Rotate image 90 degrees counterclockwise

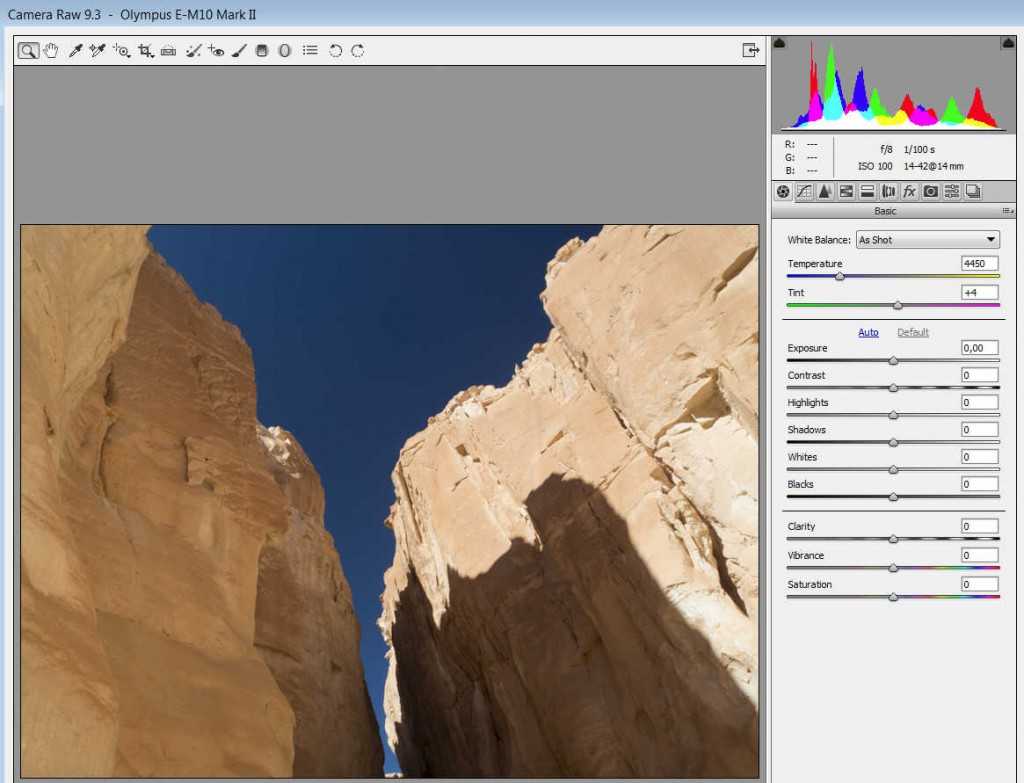(x=335, y=50)
